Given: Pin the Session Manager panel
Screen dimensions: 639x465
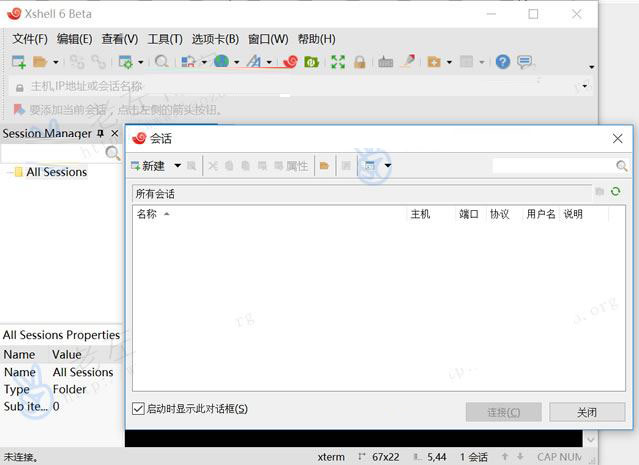Looking at the screenshot, I should [x=100, y=134].
